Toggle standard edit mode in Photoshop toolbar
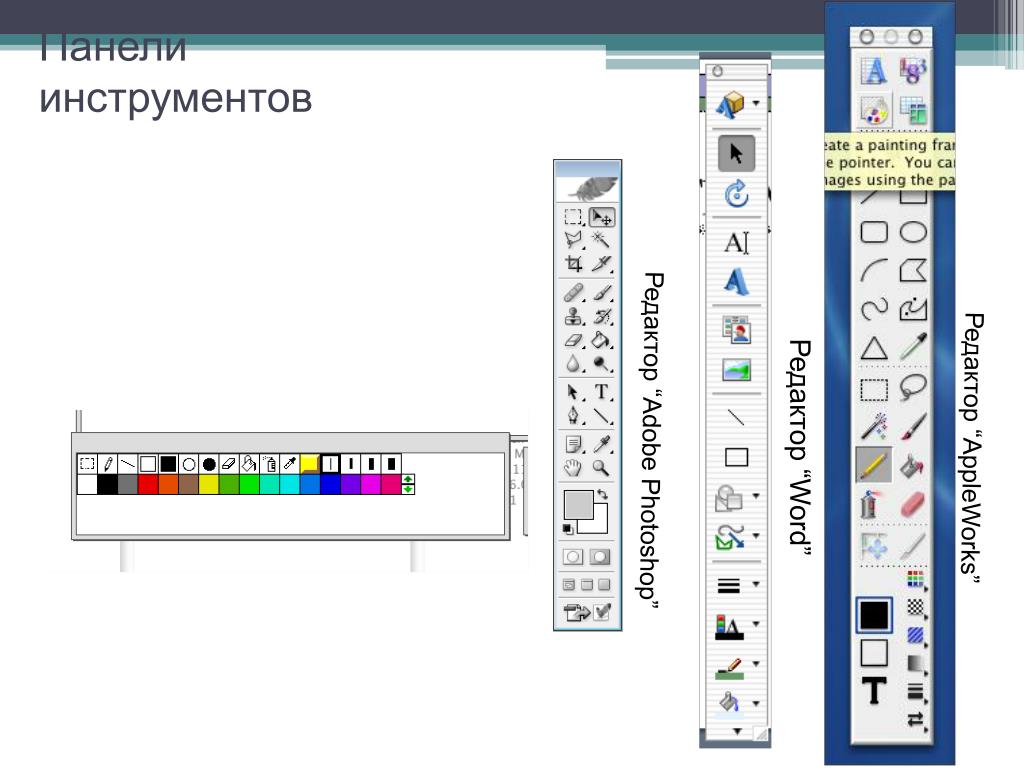 (x=573, y=556)
